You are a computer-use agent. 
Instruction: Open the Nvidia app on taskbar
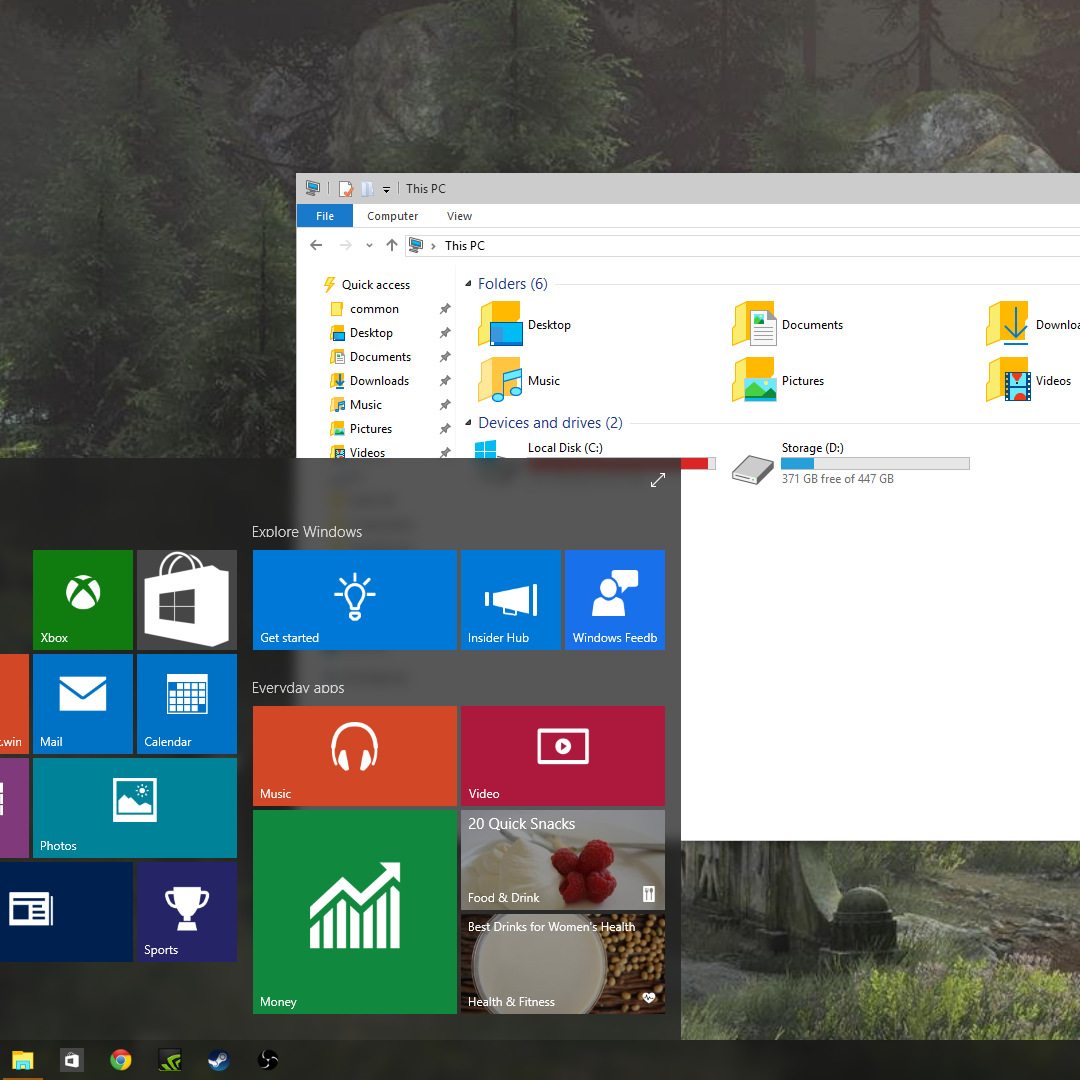[169, 1060]
